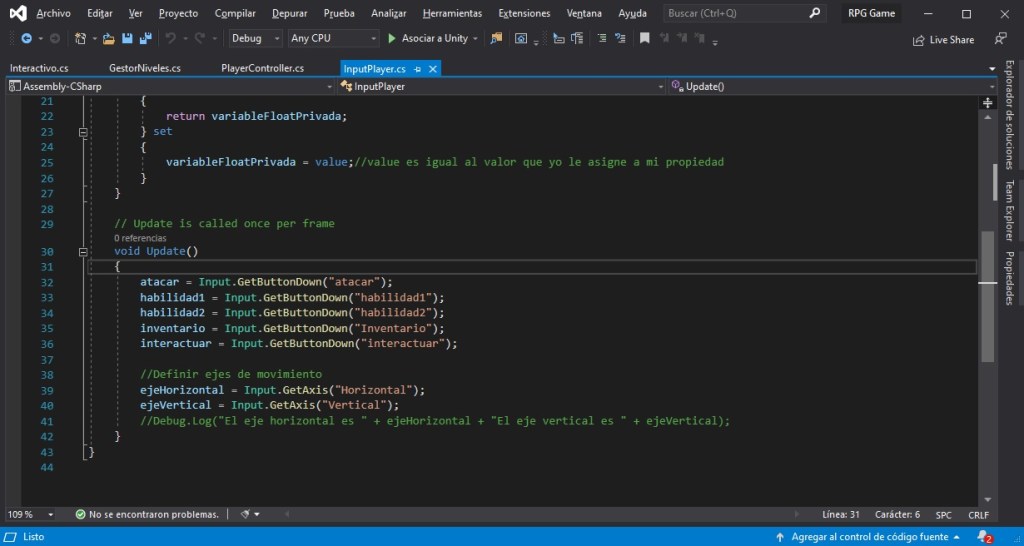
Task: Open the Depurar menu
Action: pyautogui.click(x=289, y=13)
